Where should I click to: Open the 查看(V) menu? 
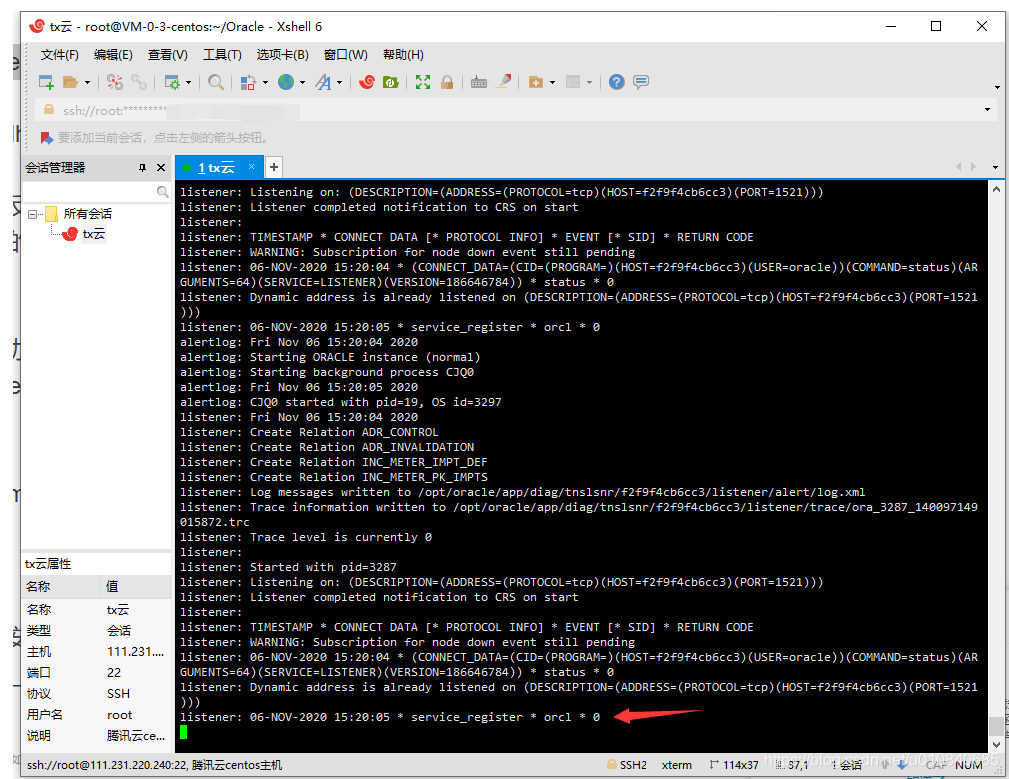[167, 55]
